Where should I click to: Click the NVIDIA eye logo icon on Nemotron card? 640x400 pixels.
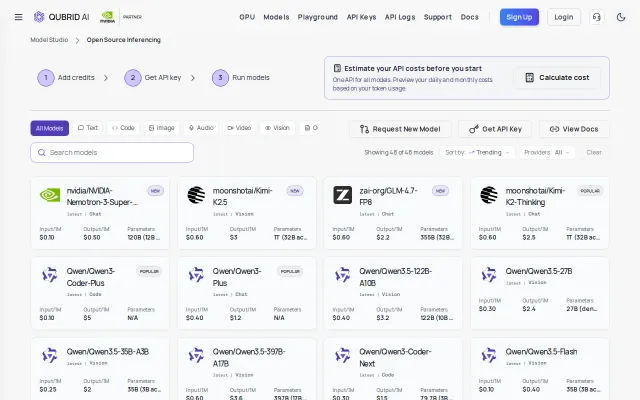click(x=50, y=195)
